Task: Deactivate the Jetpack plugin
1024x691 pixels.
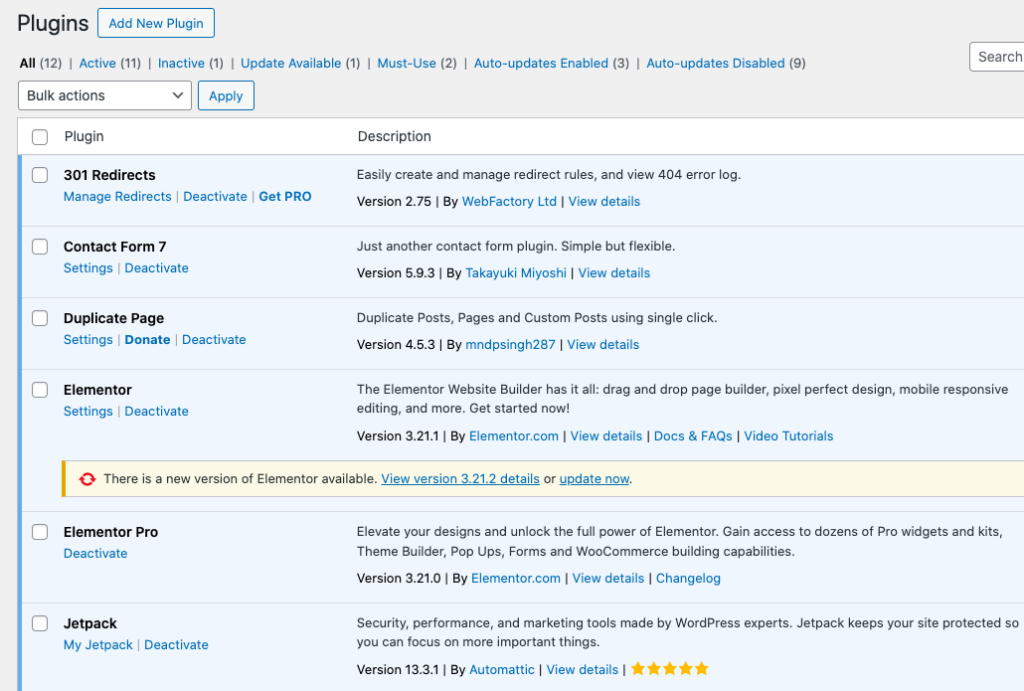Action: coord(176,645)
